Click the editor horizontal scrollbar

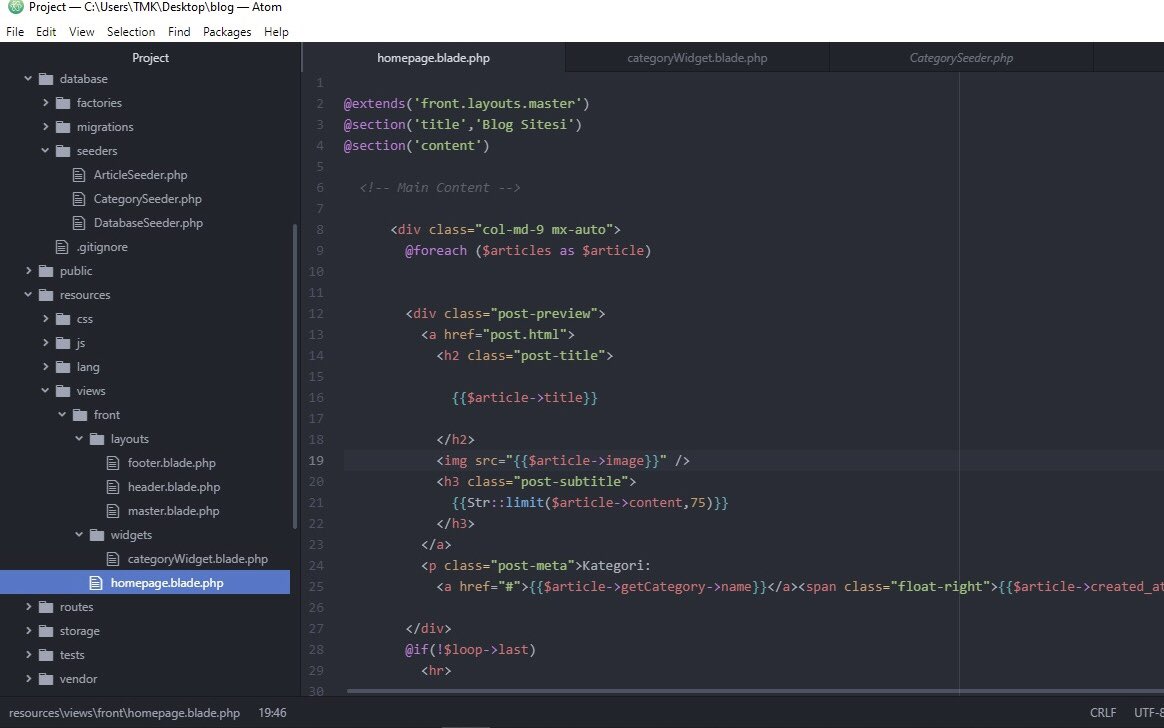(x=755, y=691)
